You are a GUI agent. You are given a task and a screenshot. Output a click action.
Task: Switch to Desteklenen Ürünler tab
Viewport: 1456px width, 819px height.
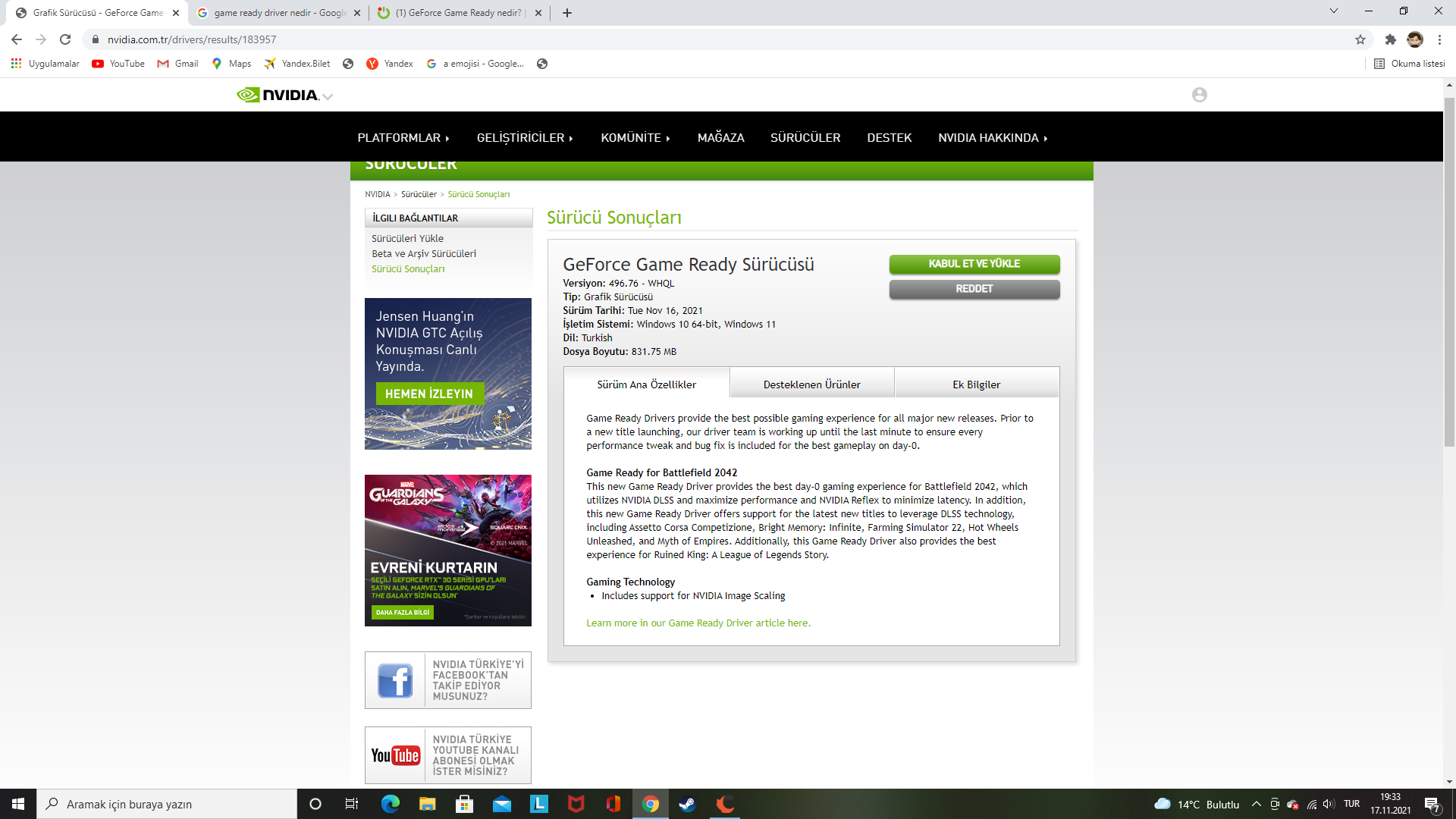(x=811, y=384)
